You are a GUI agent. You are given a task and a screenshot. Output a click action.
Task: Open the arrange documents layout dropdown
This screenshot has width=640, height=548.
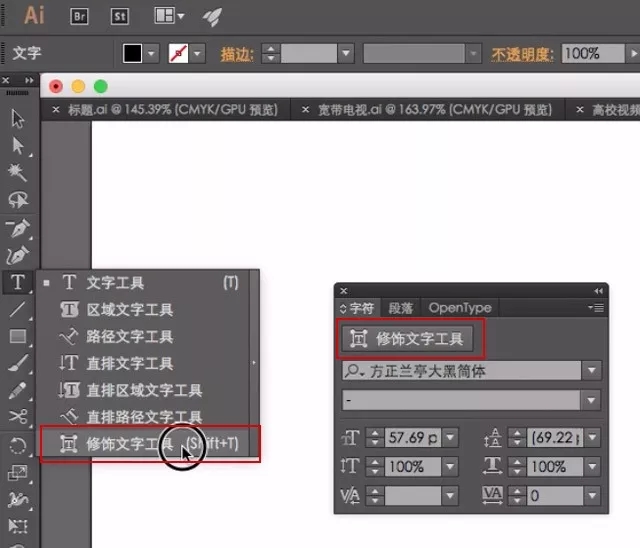(x=169, y=16)
